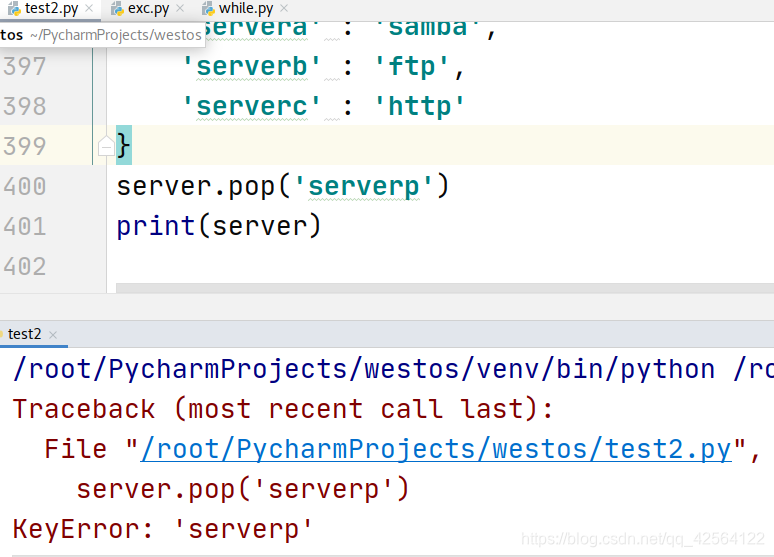Click the Python file icon on while.py tab
774x557 pixels.
click(x=208, y=8)
